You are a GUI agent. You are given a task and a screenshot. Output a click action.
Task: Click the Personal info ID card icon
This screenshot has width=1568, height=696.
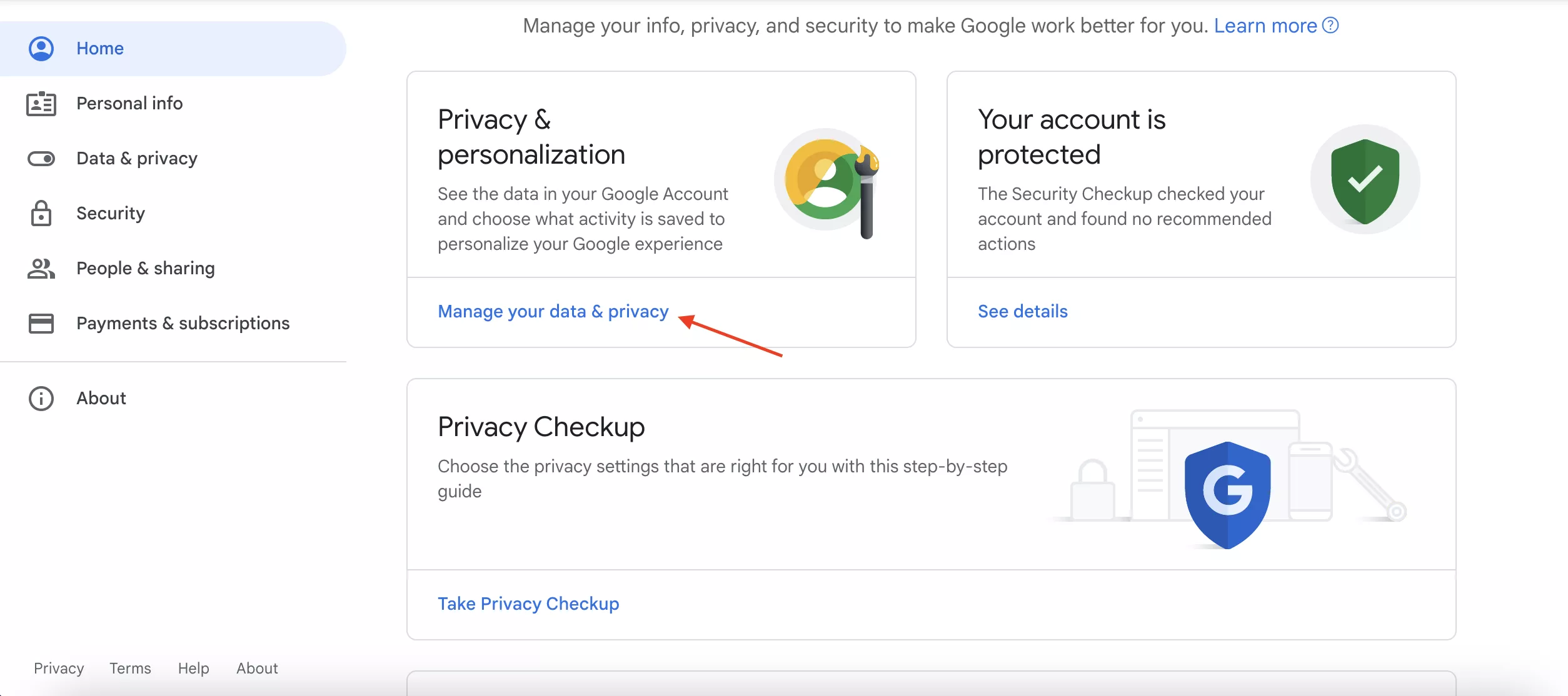point(41,104)
